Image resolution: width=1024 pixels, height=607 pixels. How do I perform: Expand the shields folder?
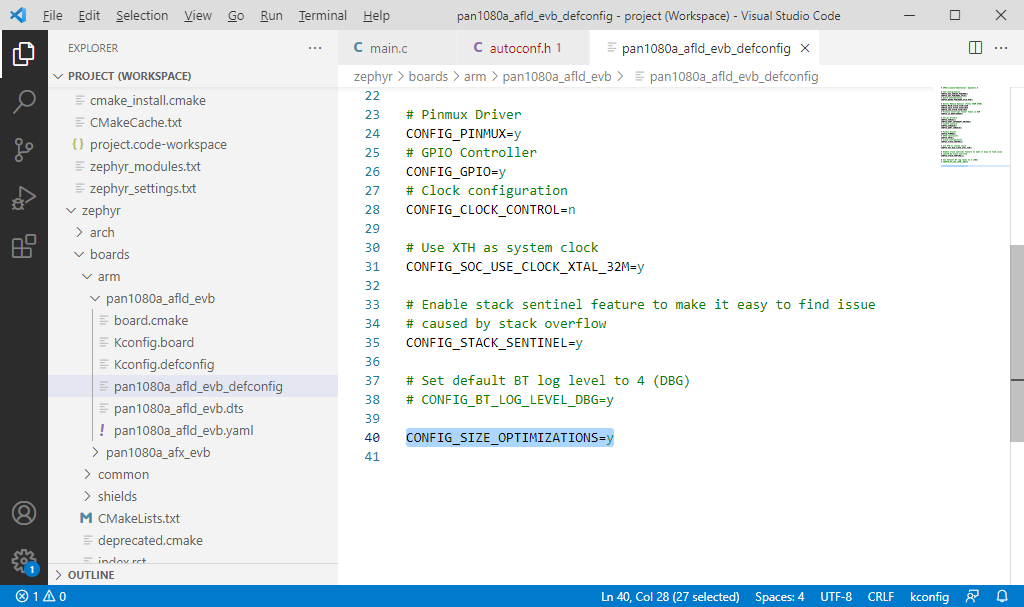pyautogui.click(x=193, y=497)
